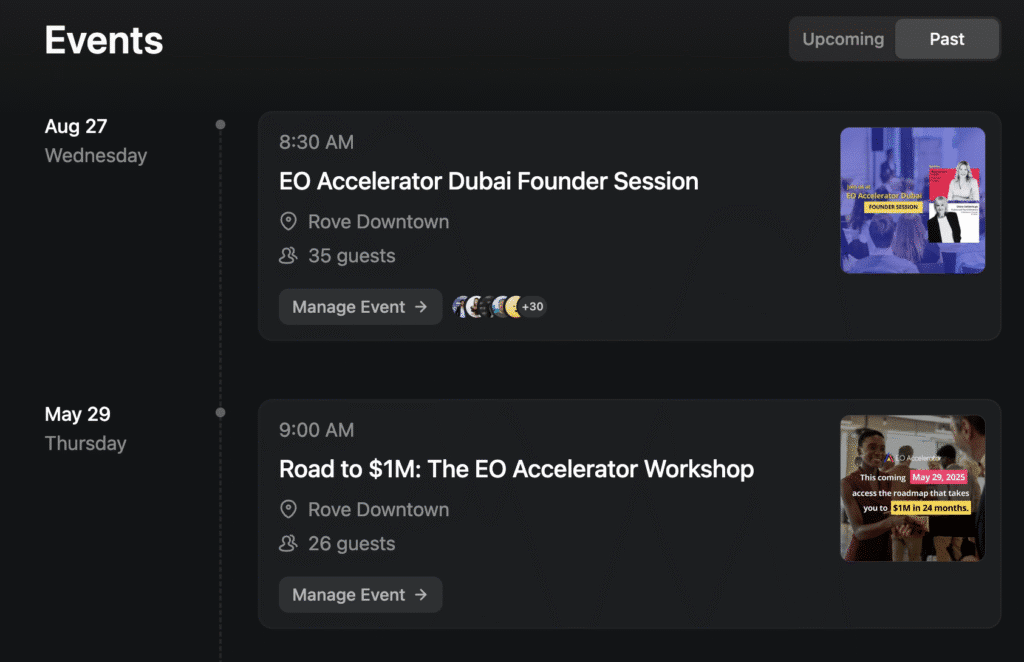The image size is (1024, 662).
Task: Click the guests icon beside 26 guests
Action: pyautogui.click(x=289, y=544)
